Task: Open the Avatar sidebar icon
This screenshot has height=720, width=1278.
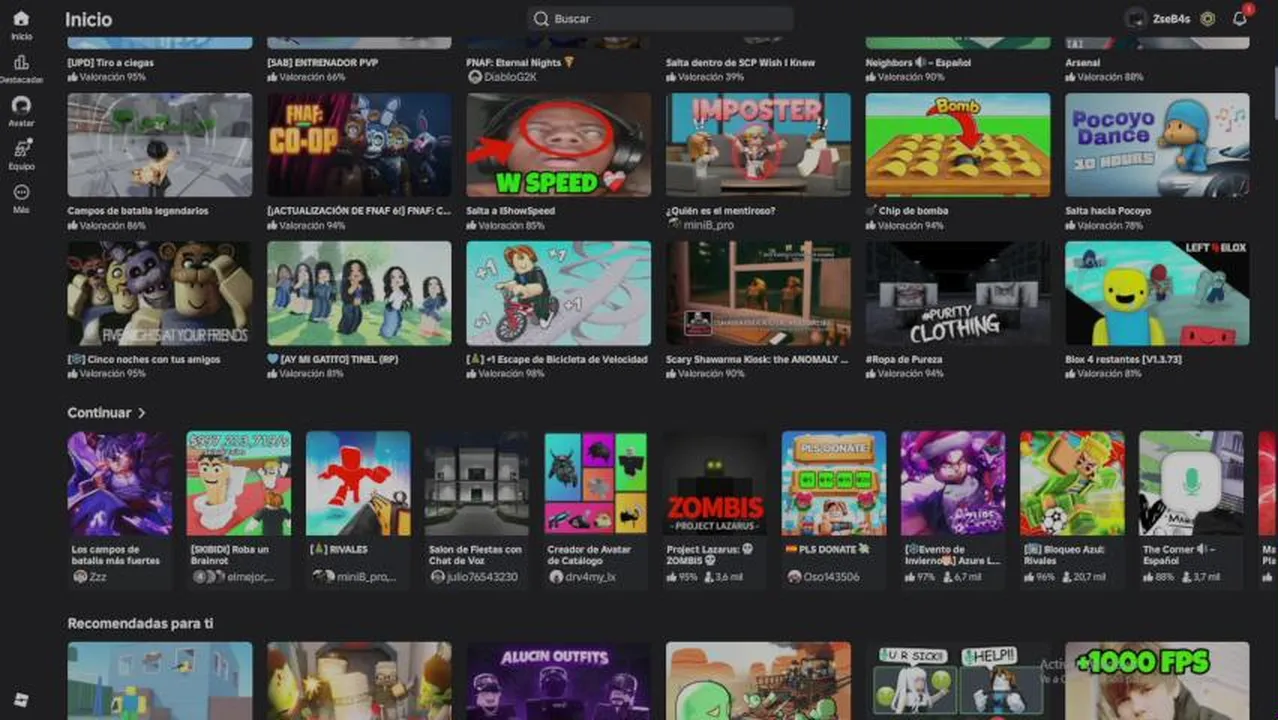Action: (21, 105)
